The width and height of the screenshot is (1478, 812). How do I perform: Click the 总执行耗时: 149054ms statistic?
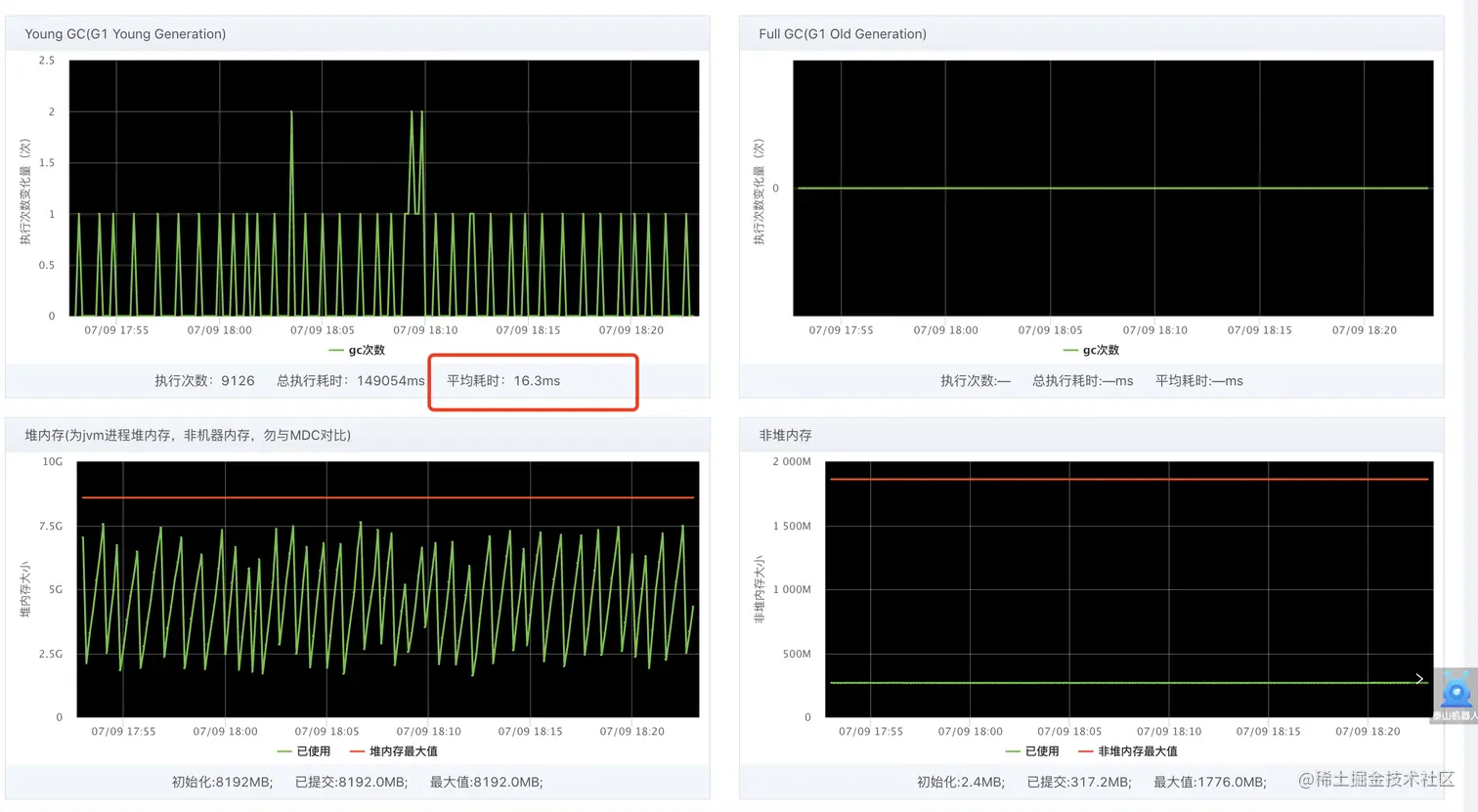[351, 380]
